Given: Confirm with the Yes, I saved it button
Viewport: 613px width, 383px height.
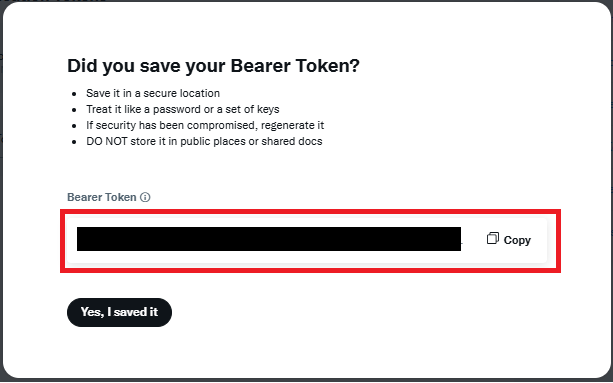Looking at the screenshot, I should [x=119, y=312].
